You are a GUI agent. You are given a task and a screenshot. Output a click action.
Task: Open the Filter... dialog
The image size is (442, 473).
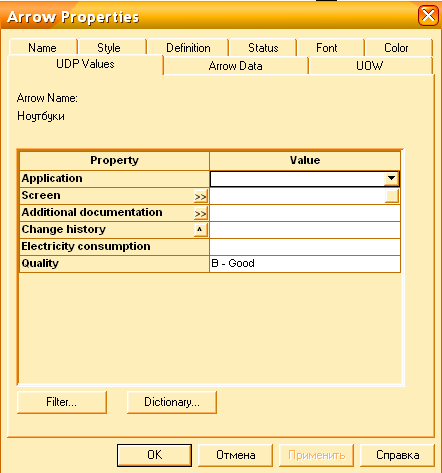[x=62, y=402]
